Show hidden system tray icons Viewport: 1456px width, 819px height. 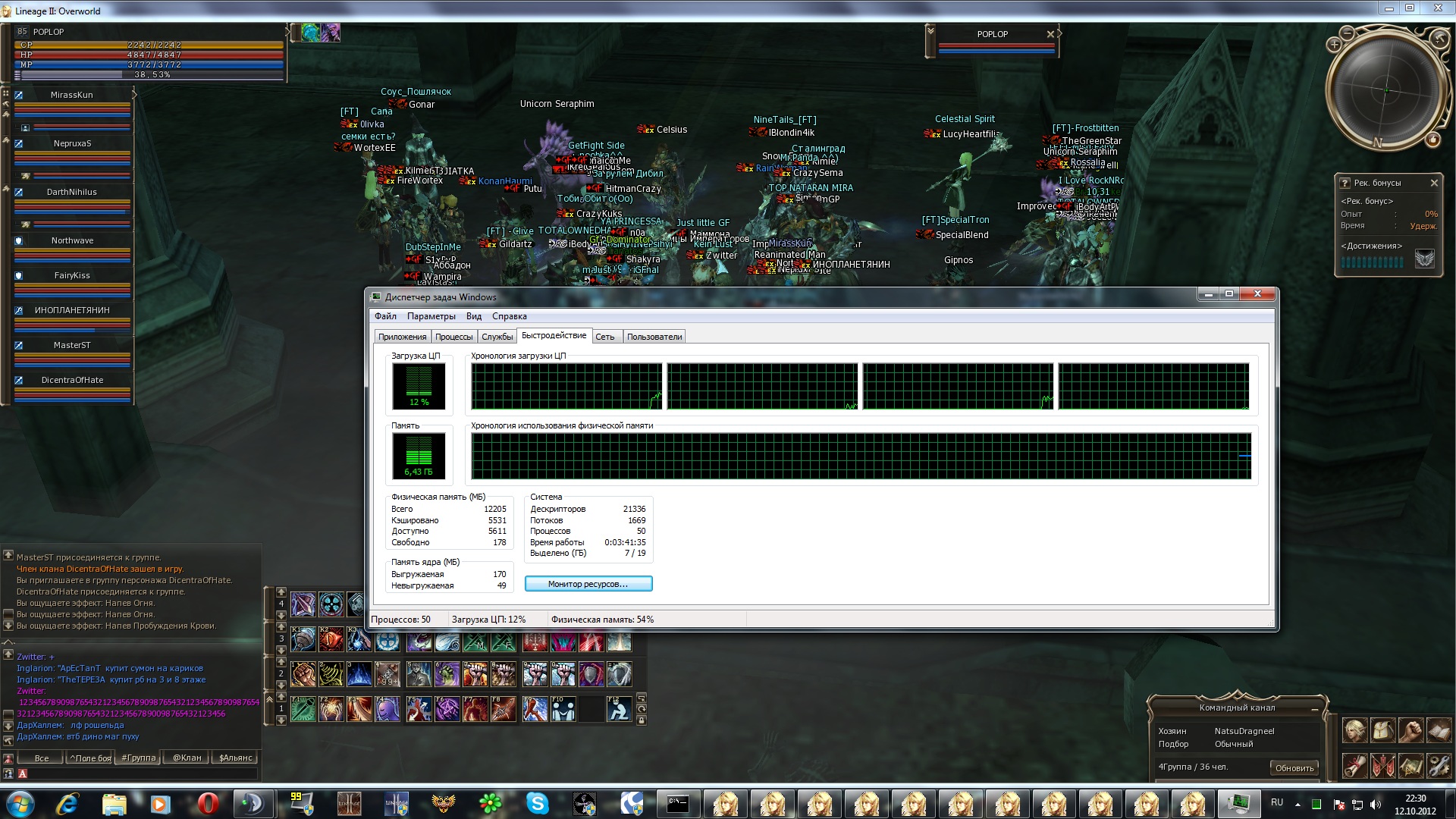[1298, 804]
